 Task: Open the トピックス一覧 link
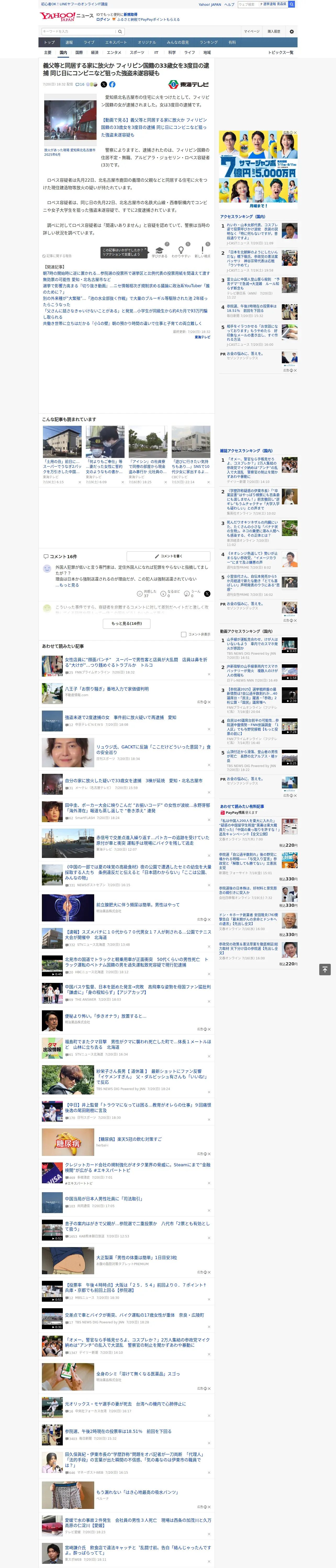(x=281, y=52)
